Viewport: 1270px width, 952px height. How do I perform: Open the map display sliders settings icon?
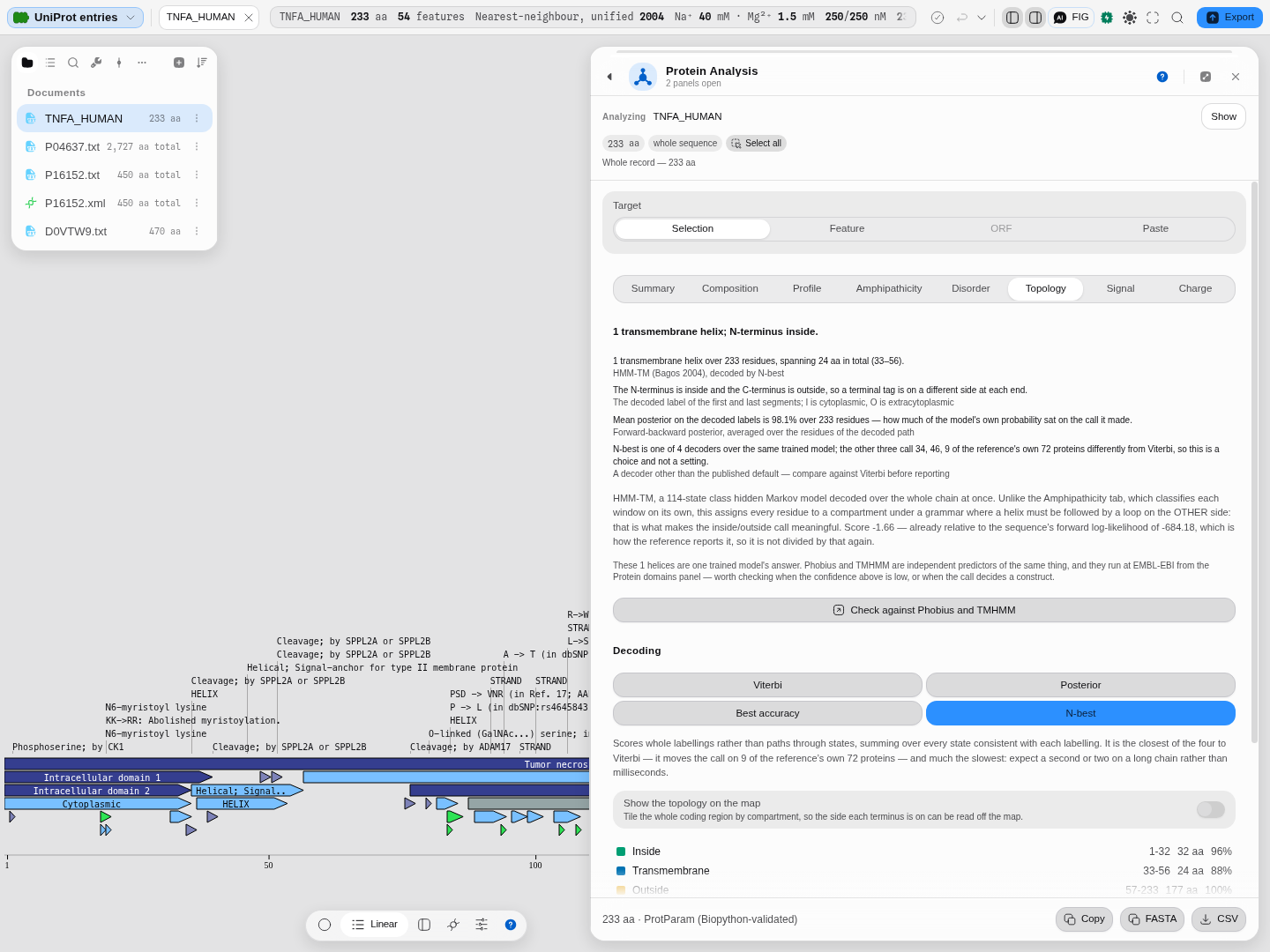coord(482,925)
